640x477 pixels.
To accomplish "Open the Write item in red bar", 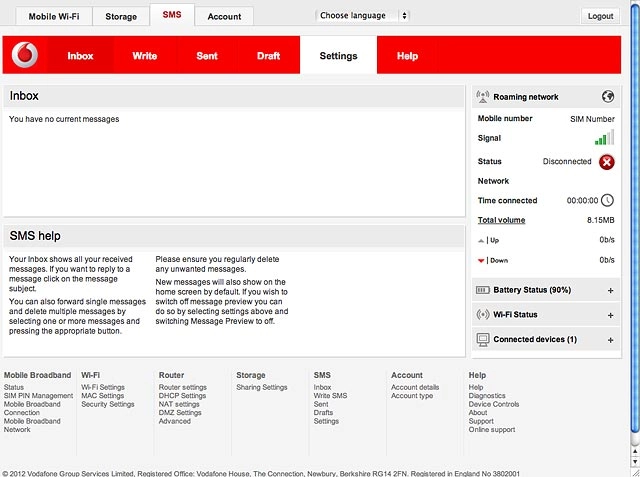I will click(x=144, y=56).
